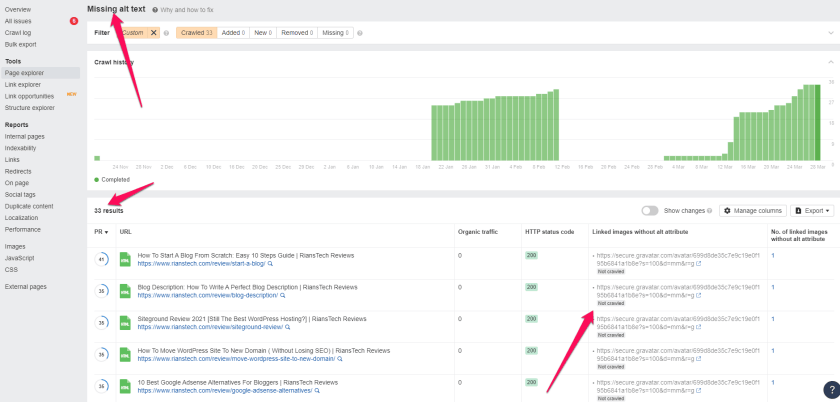840x402 pixels.
Task: Select the Crawled 33 tab
Action: pos(197,33)
